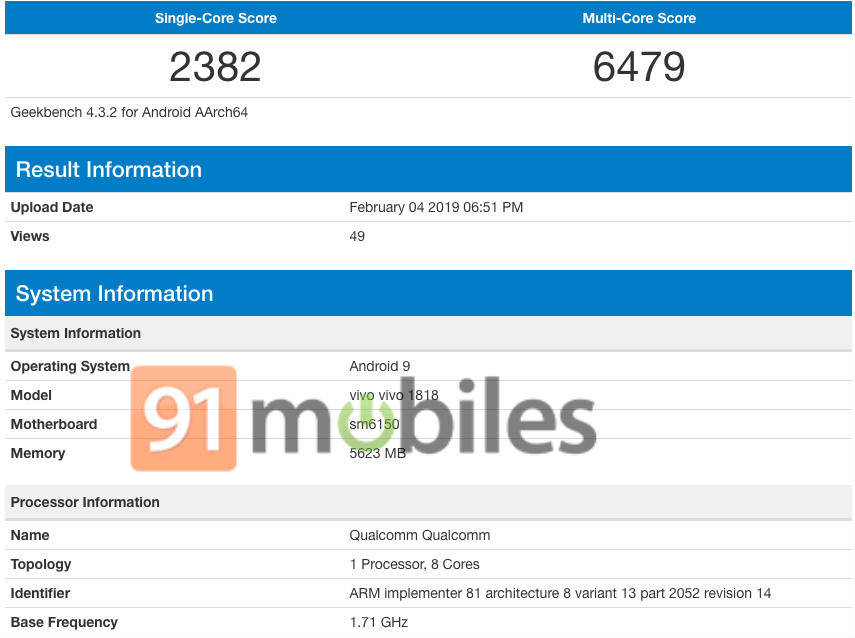Select the Android 9 operating system entry
Image resolution: width=855 pixels, height=638 pixels.
pyautogui.click(x=380, y=366)
